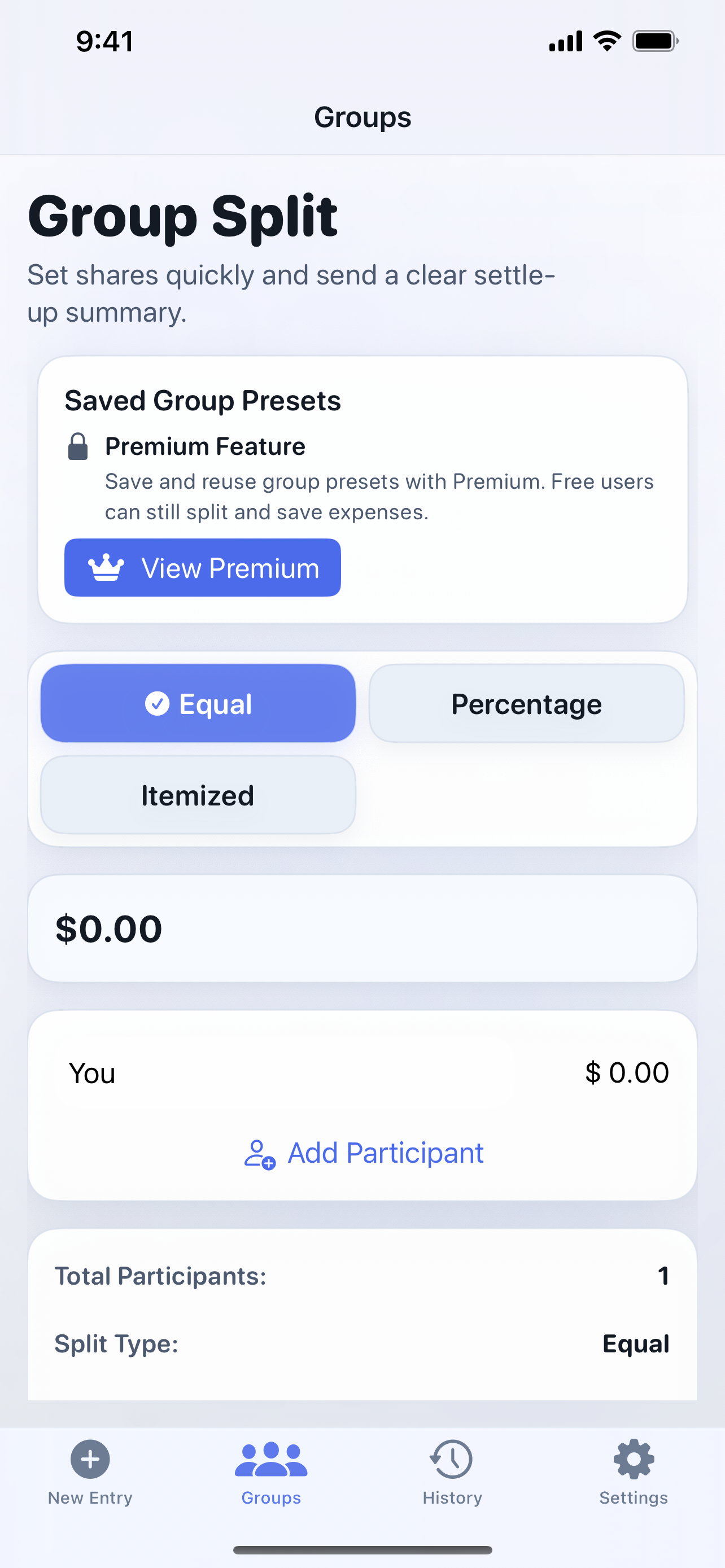This screenshot has width=725, height=1568.
Task: Tap the New Entry plus icon
Action: 90,1458
